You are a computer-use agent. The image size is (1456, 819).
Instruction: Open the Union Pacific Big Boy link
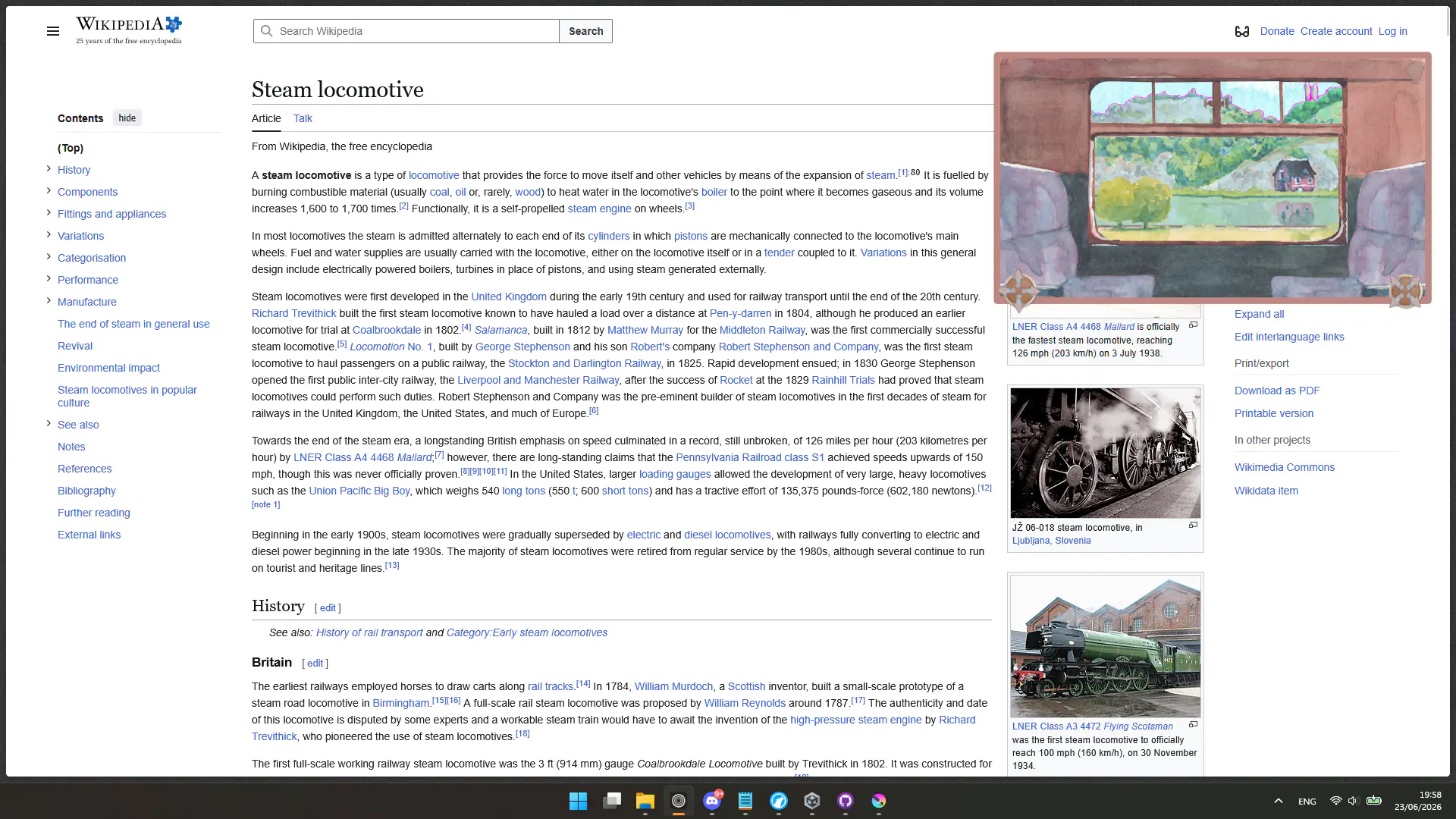359,491
